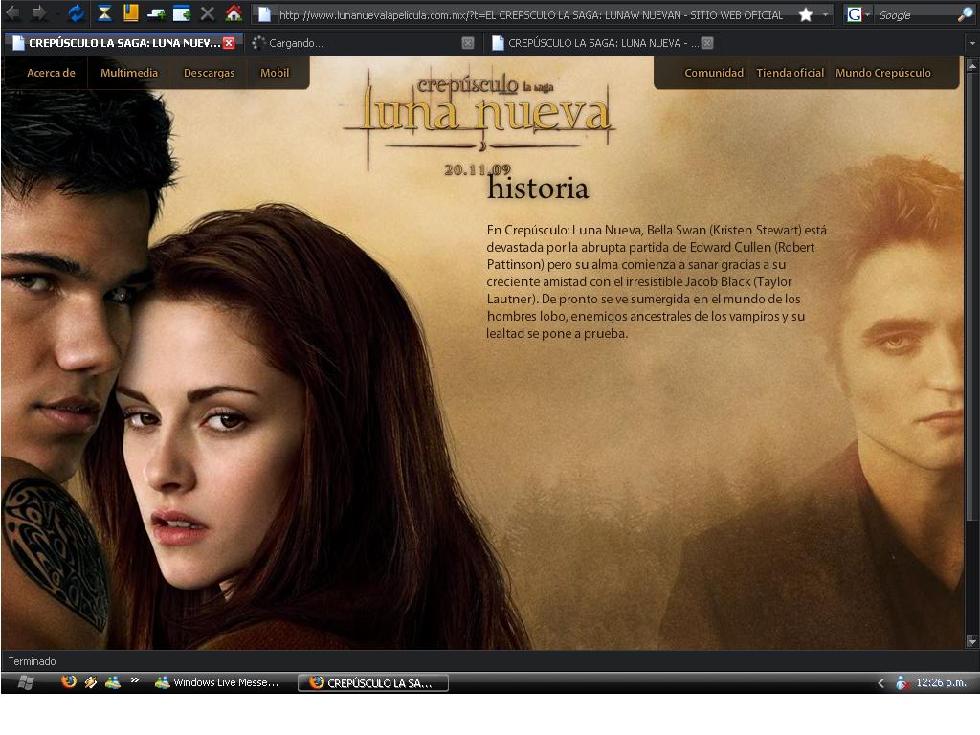Open the 'Mundo Crepúsculo' link
Screen dimensions: 980x735
(x=882, y=73)
